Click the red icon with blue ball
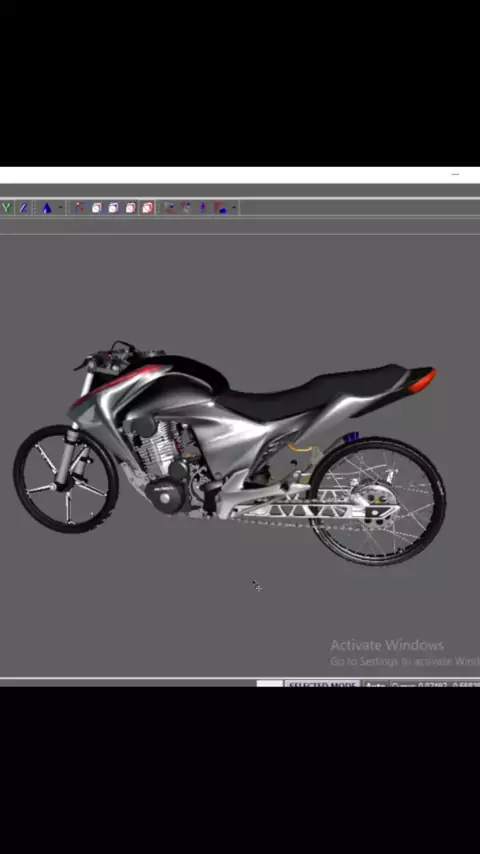This screenshot has width=480, height=854. pos(221,208)
